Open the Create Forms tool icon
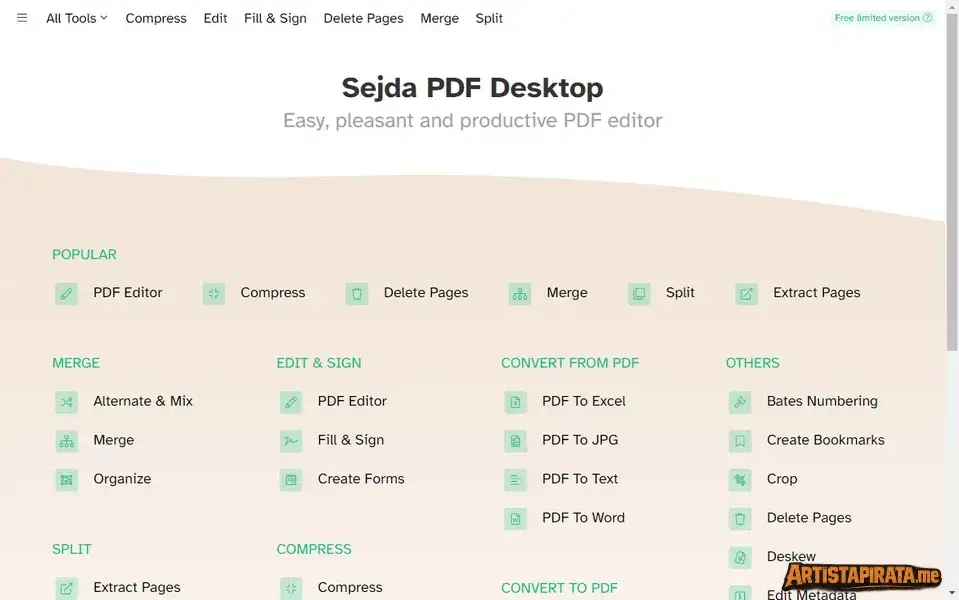The width and height of the screenshot is (959, 600). point(290,479)
